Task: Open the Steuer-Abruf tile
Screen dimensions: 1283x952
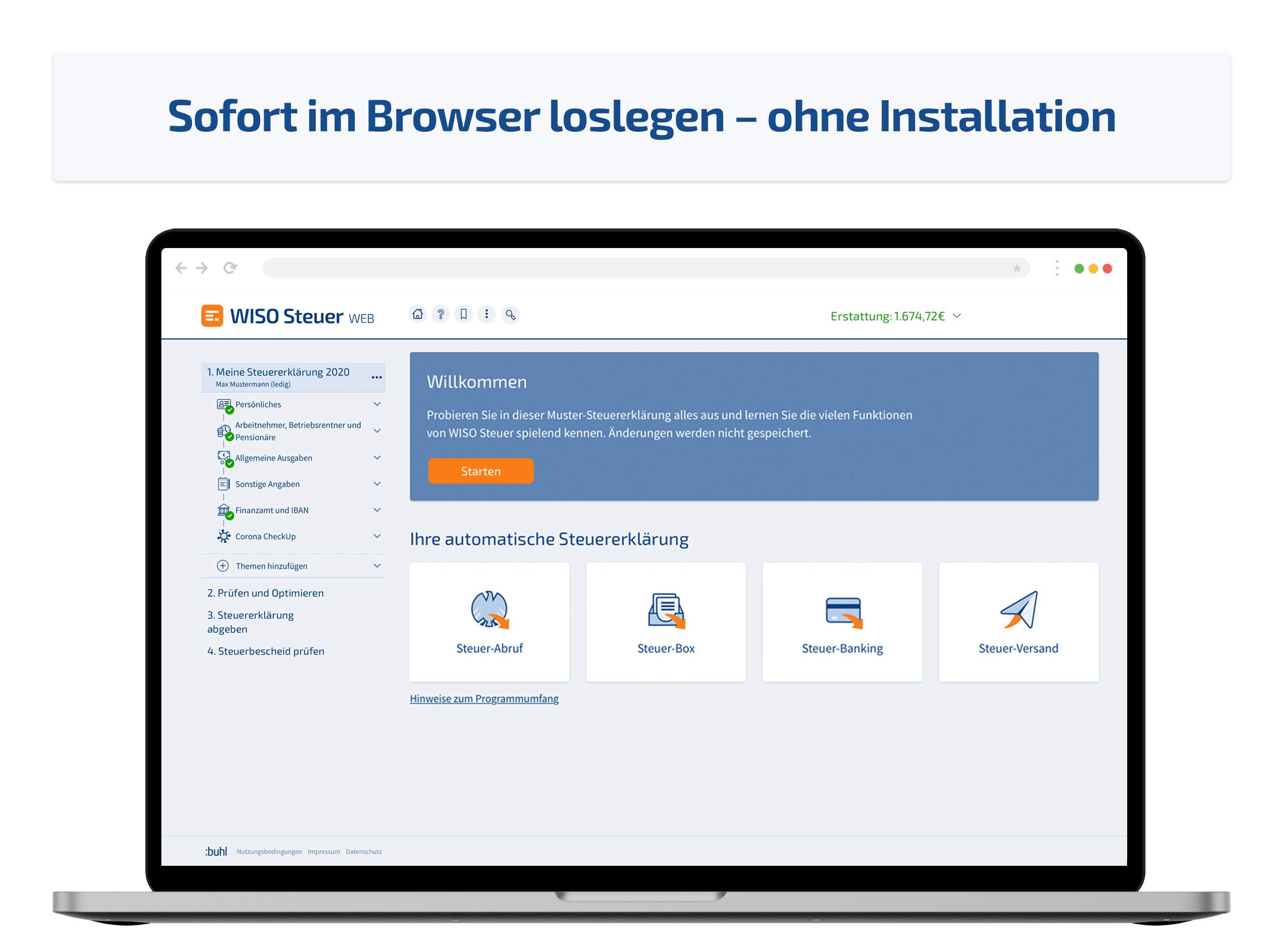Action: point(489,622)
